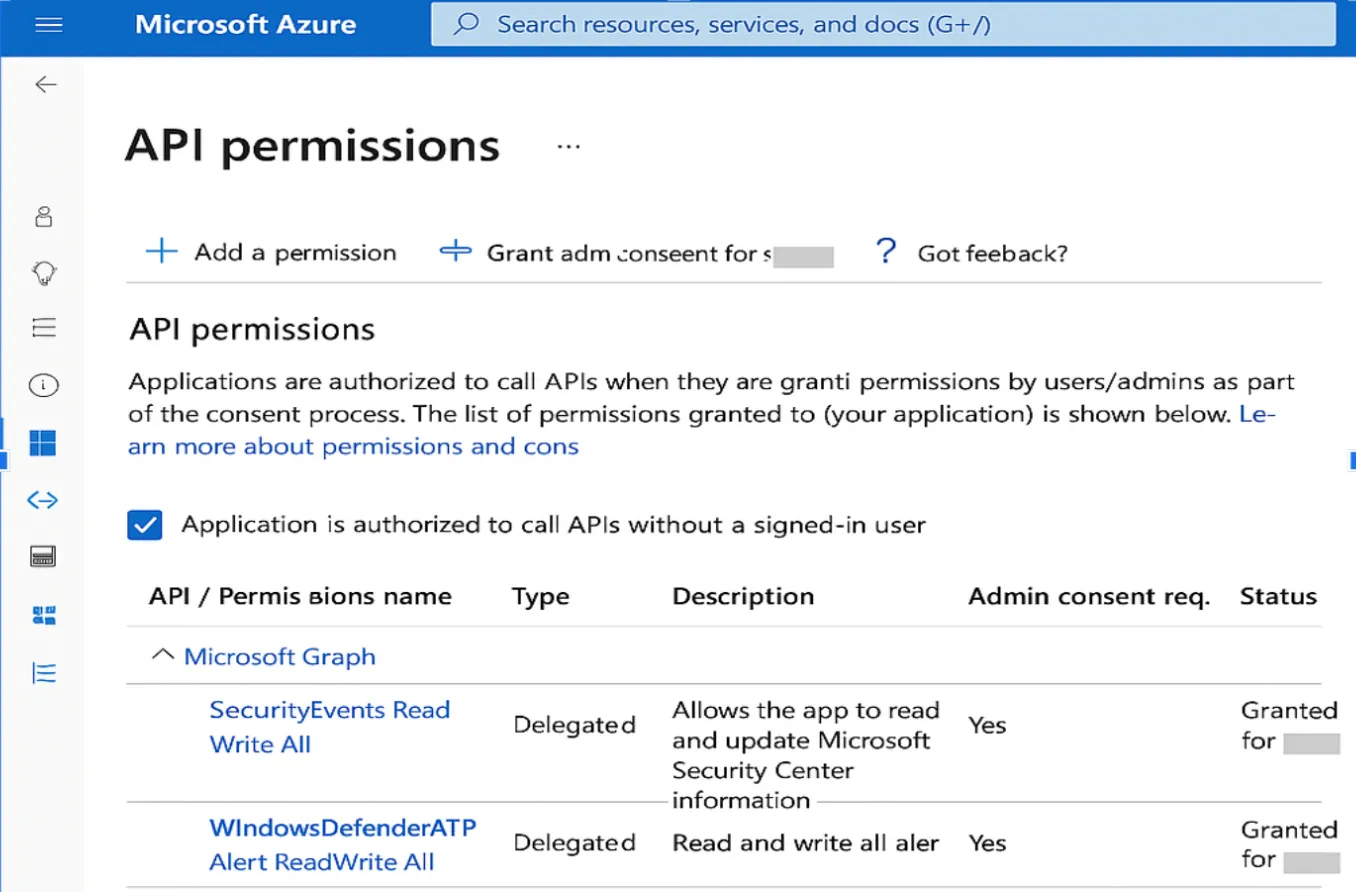Click the Read and write all aler description
This screenshot has width=1356, height=892.
pos(805,843)
